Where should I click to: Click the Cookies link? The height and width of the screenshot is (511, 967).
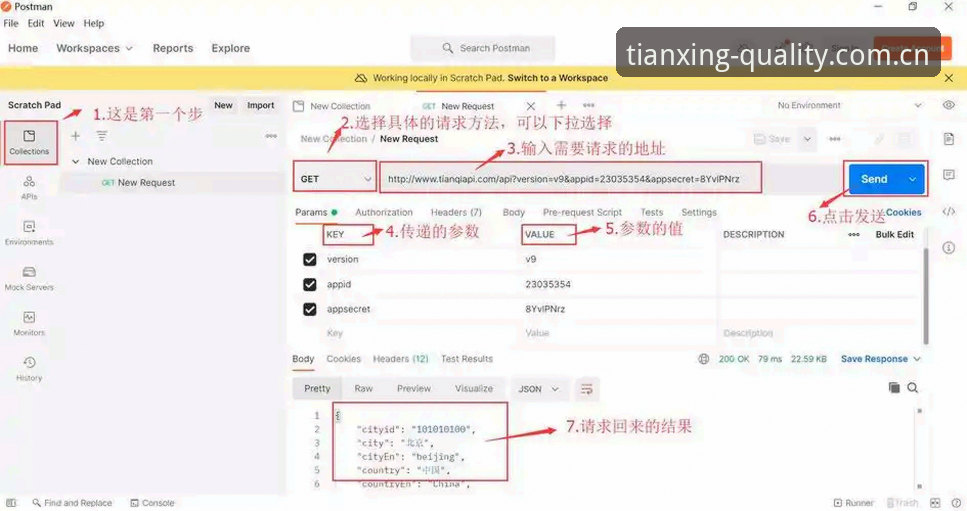pyautogui.click(x=903, y=212)
